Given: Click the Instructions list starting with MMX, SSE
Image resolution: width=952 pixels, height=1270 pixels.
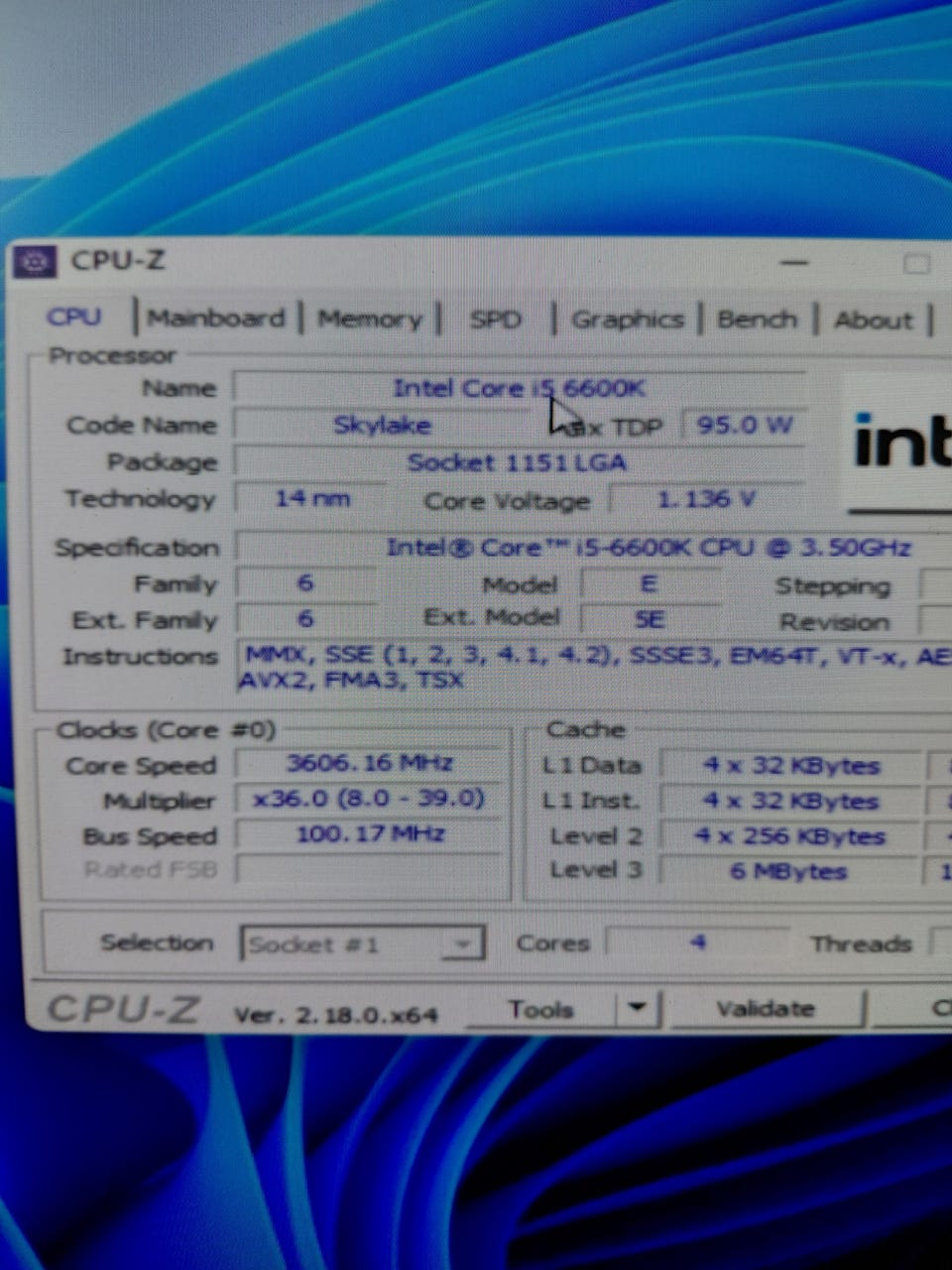Looking at the screenshot, I should coord(593,668).
